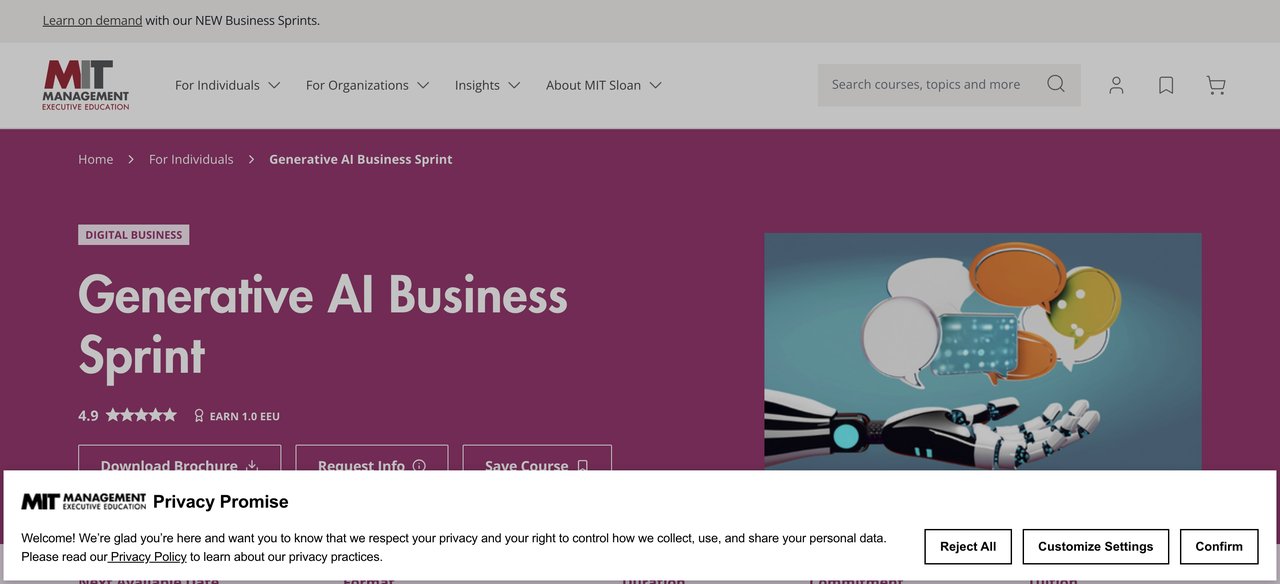The height and width of the screenshot is (584, 1280).
Task: Expand the Insights menu
Action: point(487,85)
